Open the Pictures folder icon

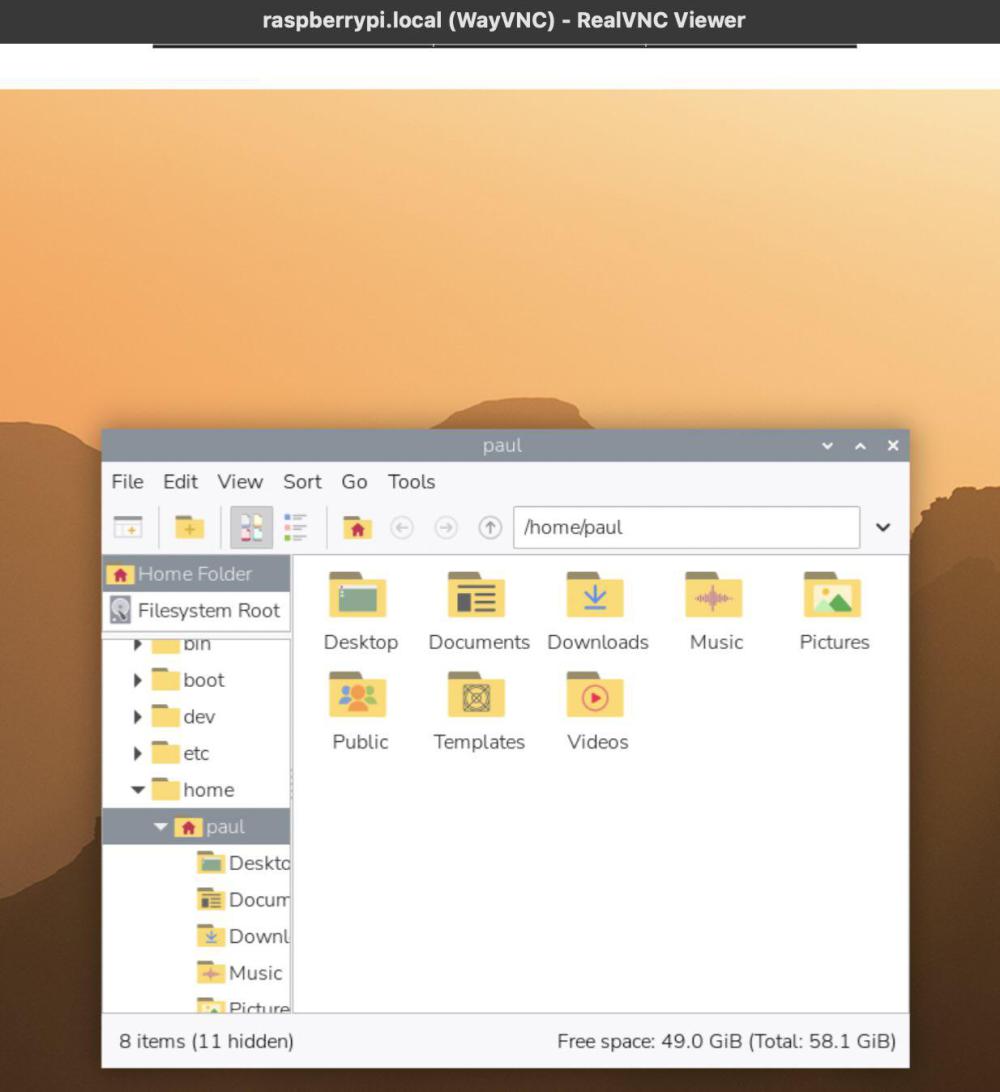click(832, 597)
